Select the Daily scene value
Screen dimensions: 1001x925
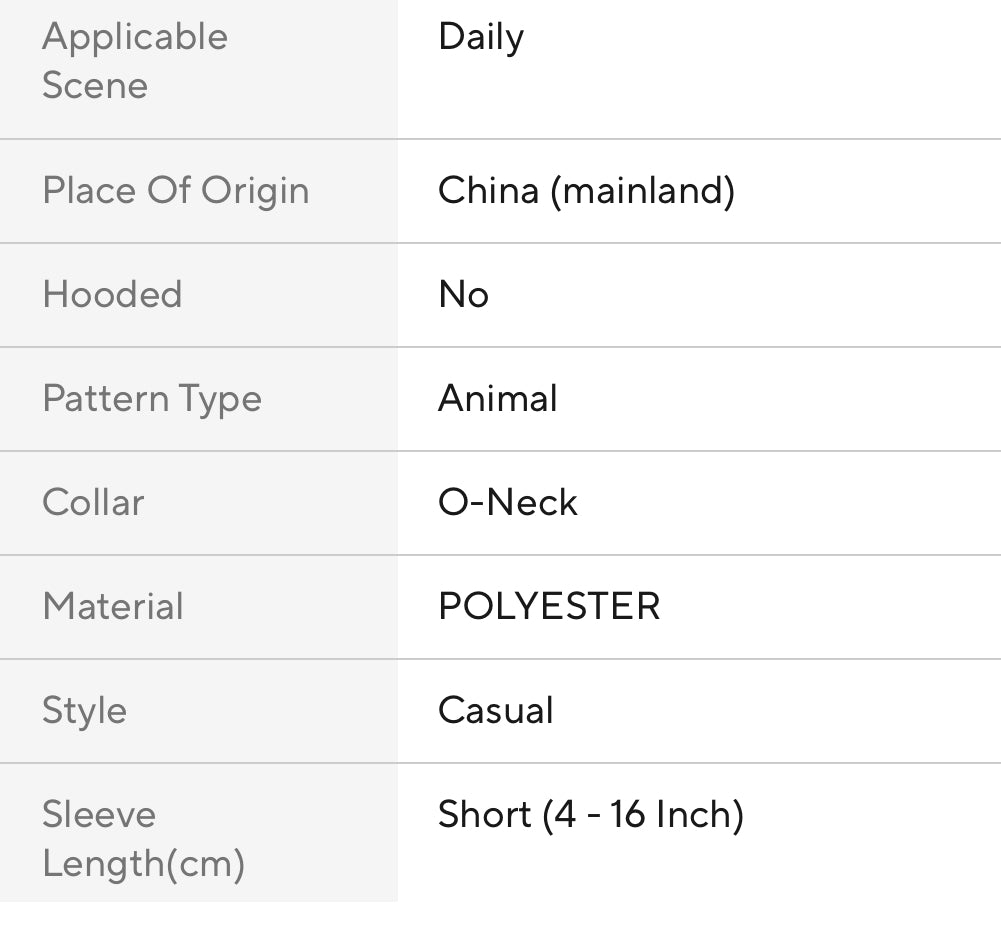pyautogui.click(x=480, y=37)
